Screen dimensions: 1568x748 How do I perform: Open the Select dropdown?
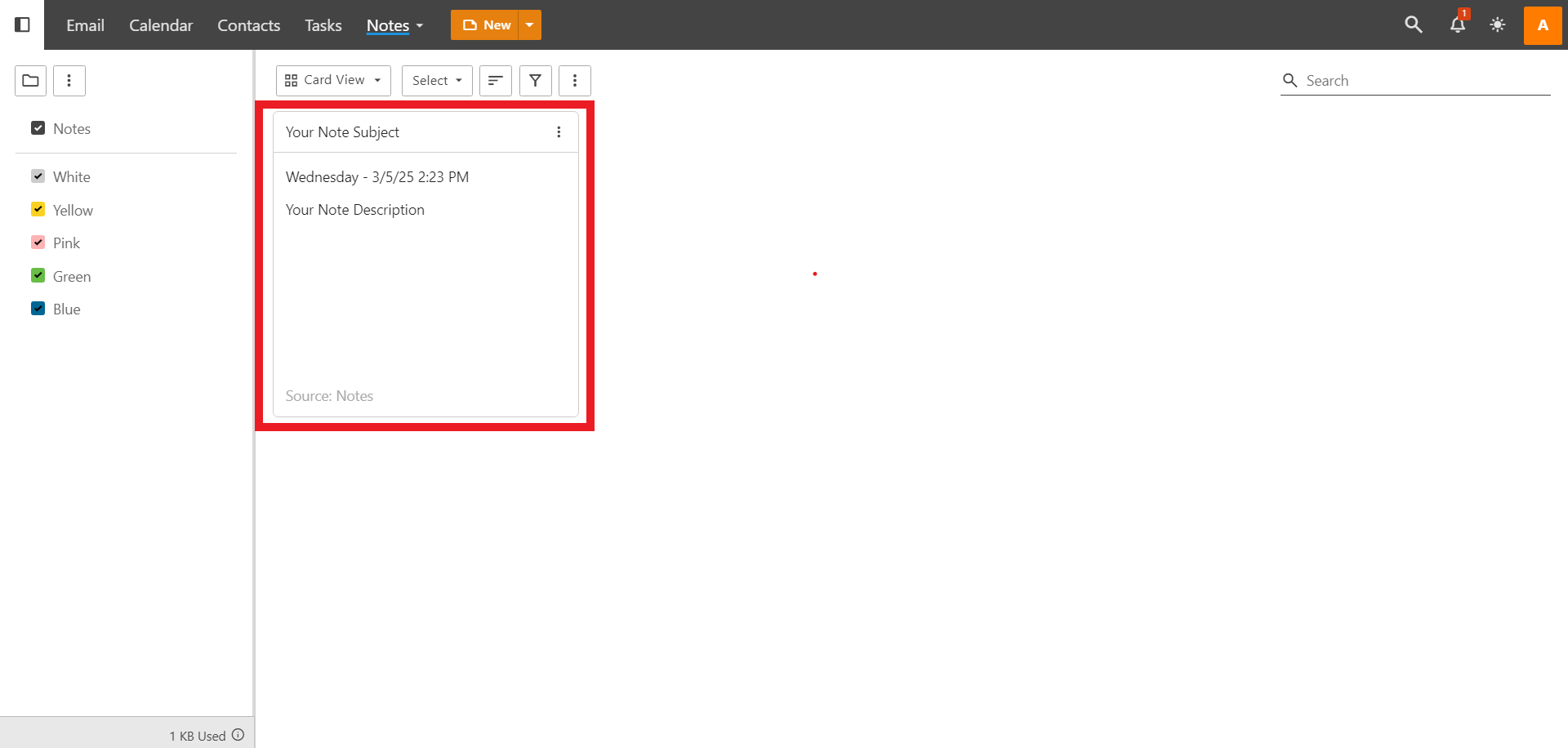(x=437, y=80)
